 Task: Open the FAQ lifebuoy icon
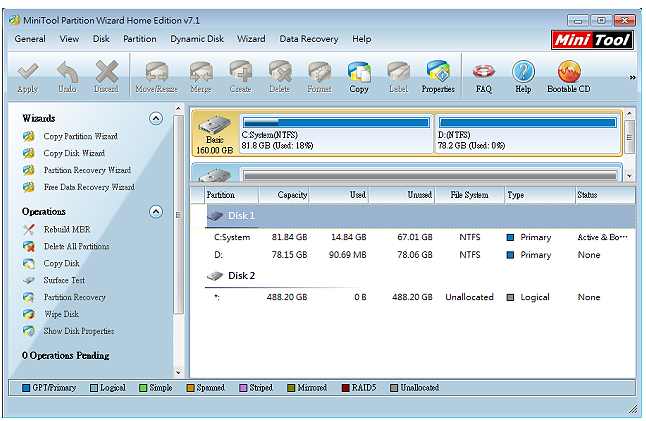click(484, 71)
